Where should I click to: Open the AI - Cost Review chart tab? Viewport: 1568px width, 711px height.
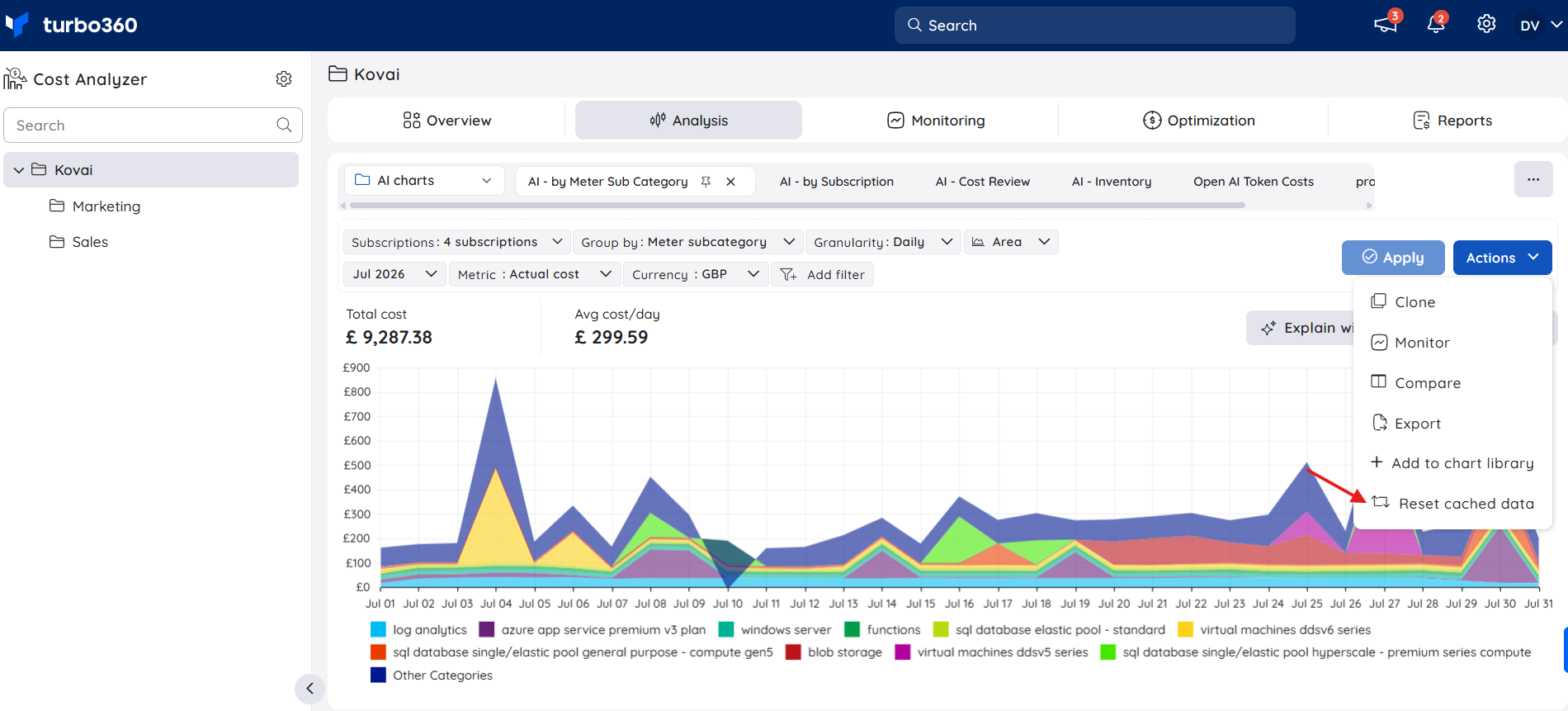point(982,182)
